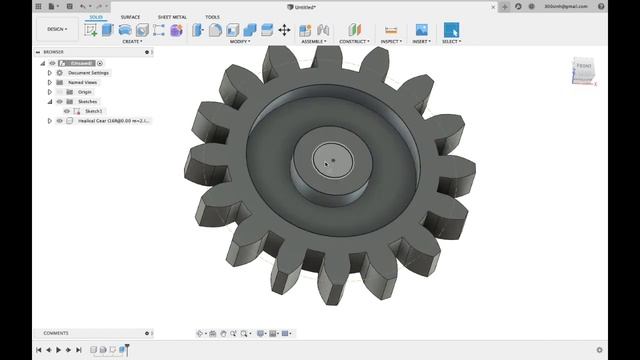640x360 pixels.
Task: Select the Press Pull tool
Action: tap(198, 30)
